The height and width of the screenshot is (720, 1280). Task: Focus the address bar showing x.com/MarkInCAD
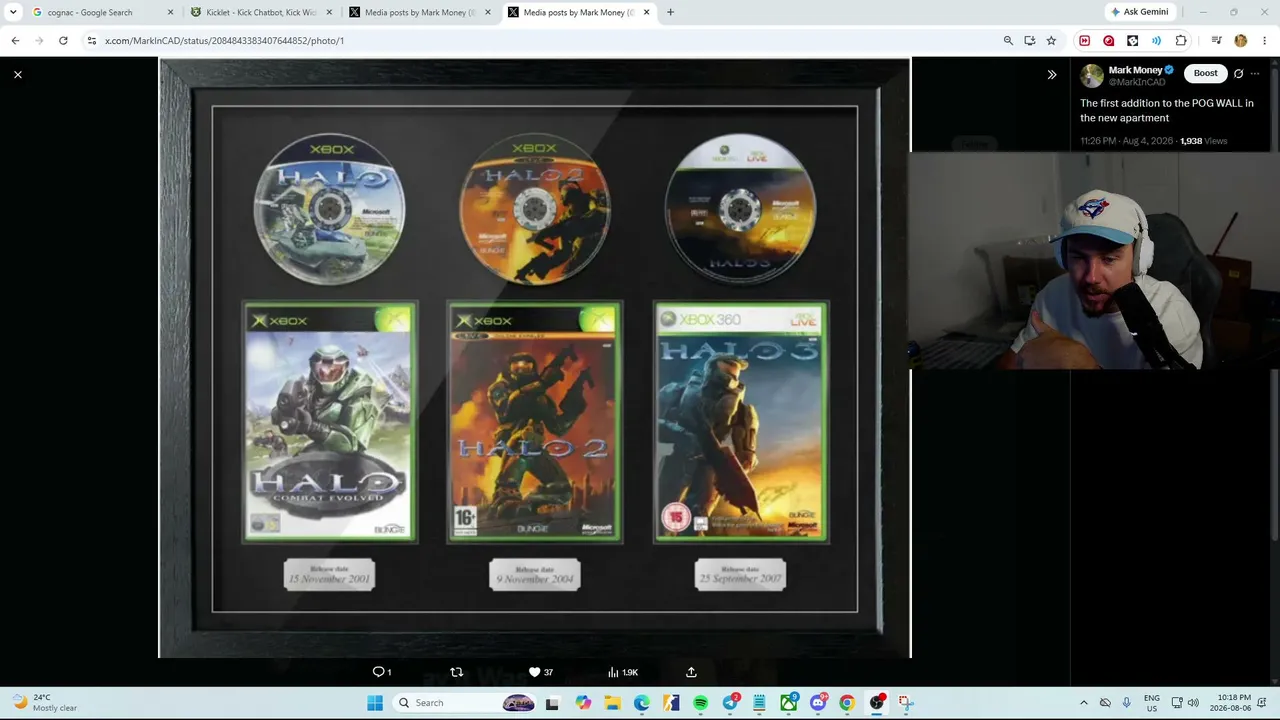tap(540, 41)
